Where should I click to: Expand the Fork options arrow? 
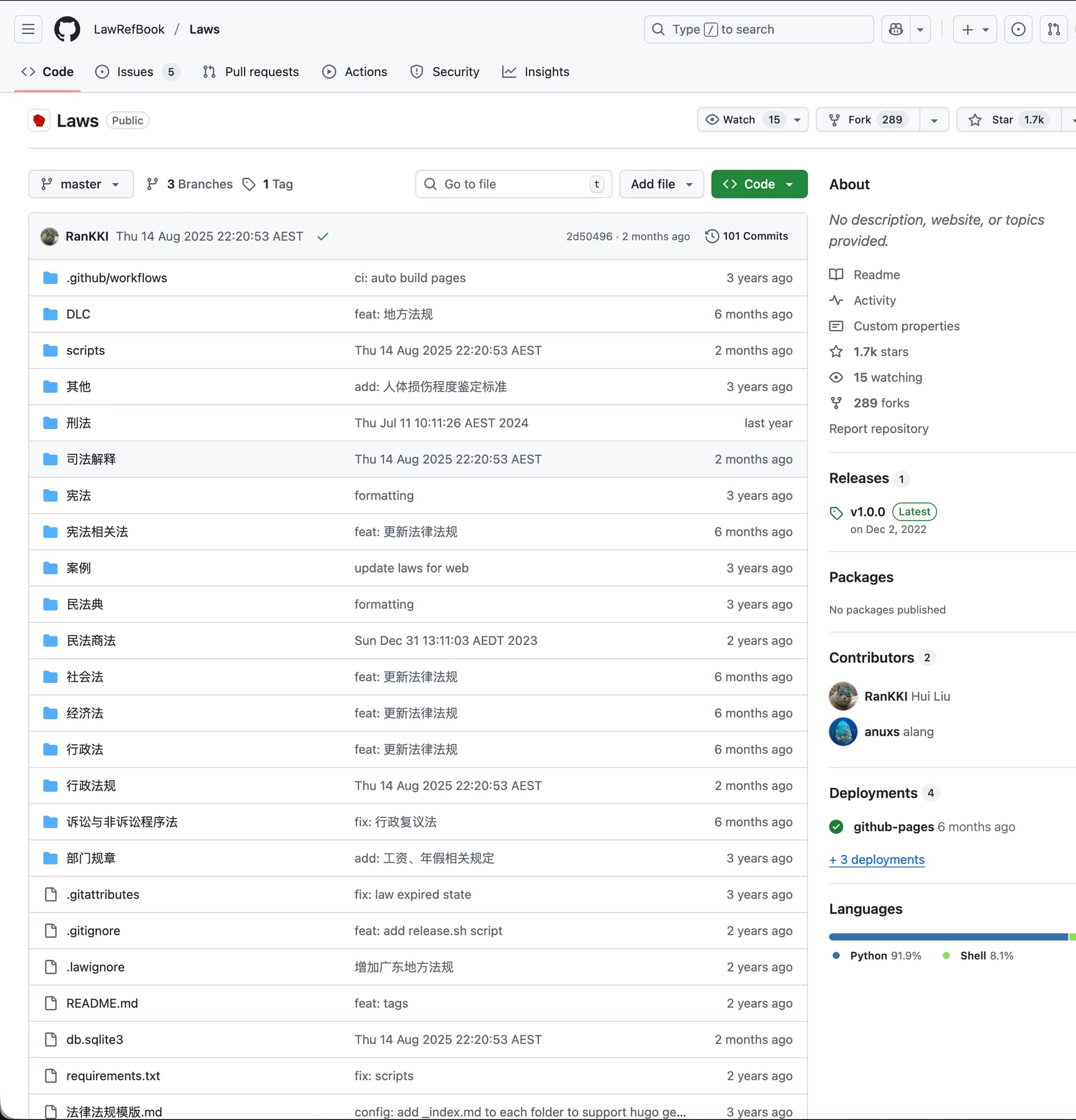(934, 120)
